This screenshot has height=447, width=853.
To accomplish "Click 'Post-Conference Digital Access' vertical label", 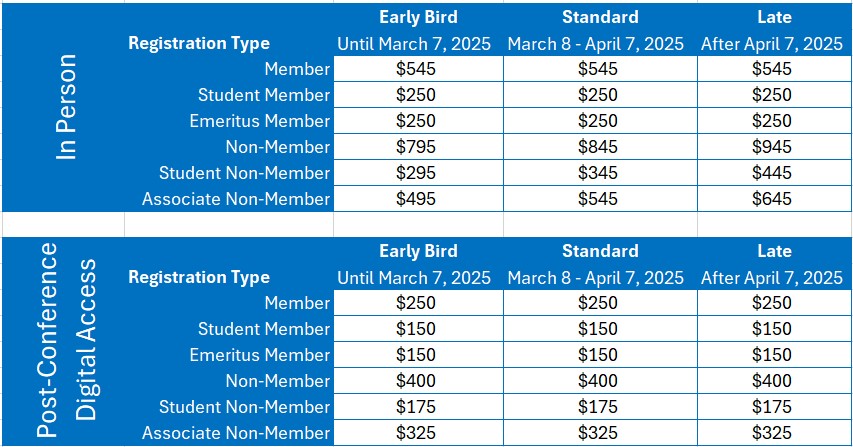I will 66,341.
